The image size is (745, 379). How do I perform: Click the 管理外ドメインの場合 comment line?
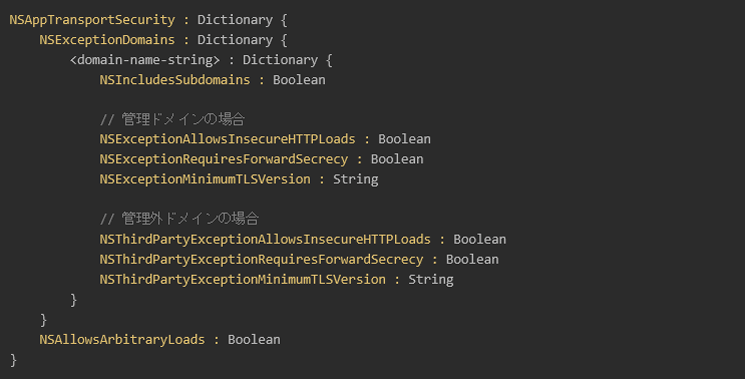[x=179, y=219]
